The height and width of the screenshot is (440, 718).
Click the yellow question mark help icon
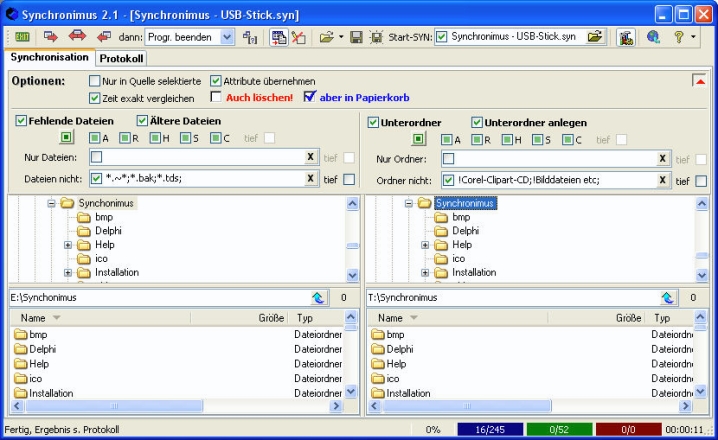[x=678, y=37]
